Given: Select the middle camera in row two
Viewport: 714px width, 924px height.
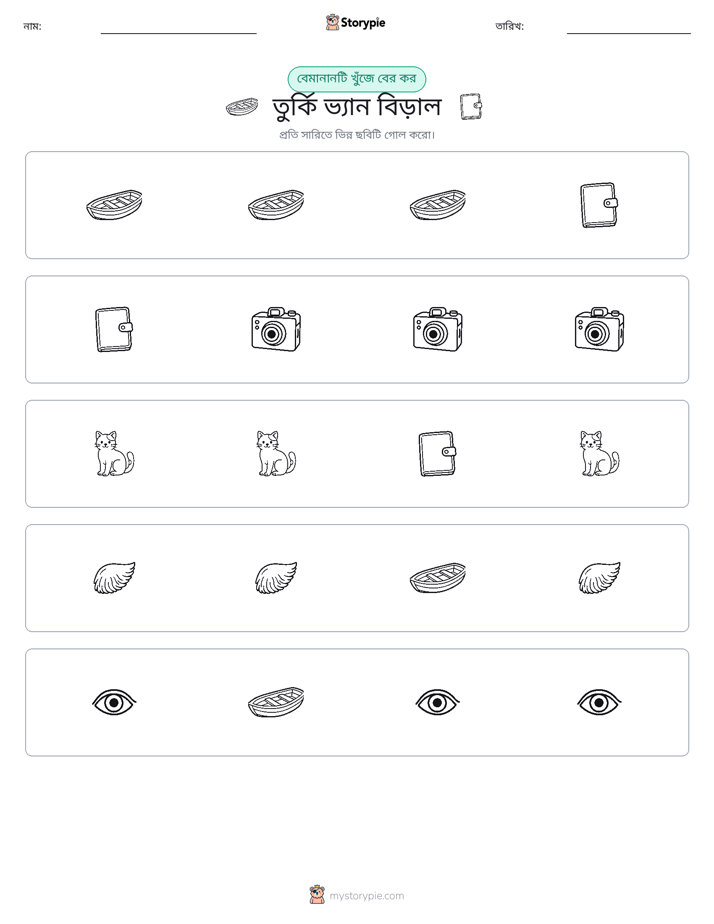Looking at the screenshot, I should tap(437, 329).
